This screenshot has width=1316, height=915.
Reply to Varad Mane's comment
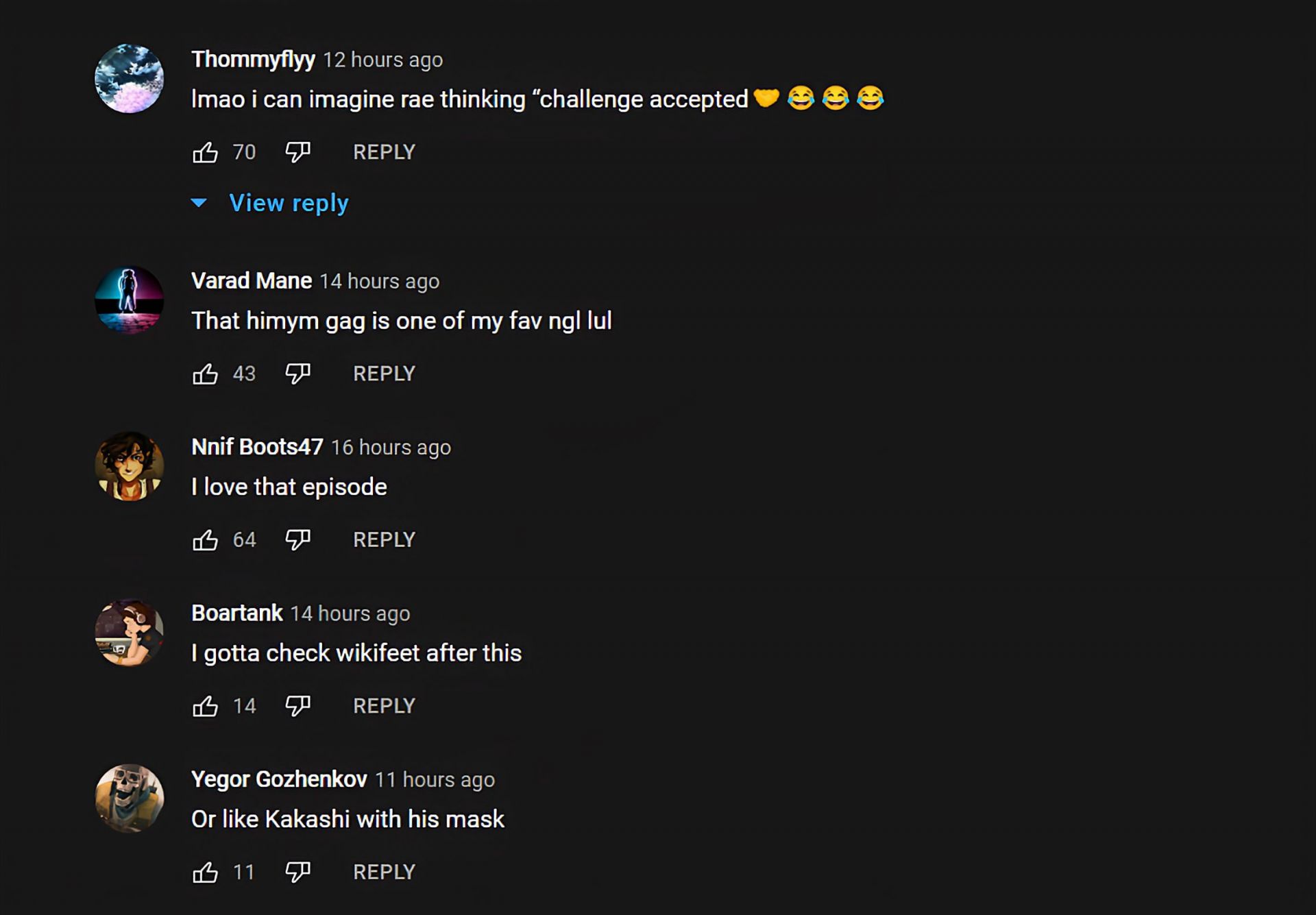(x=384, y=374)
